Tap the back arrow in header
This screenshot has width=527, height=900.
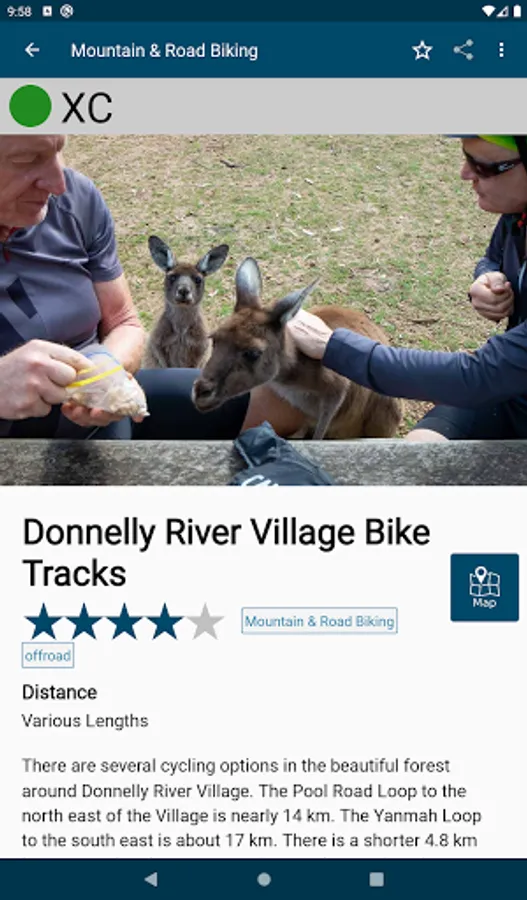(32, 51)
